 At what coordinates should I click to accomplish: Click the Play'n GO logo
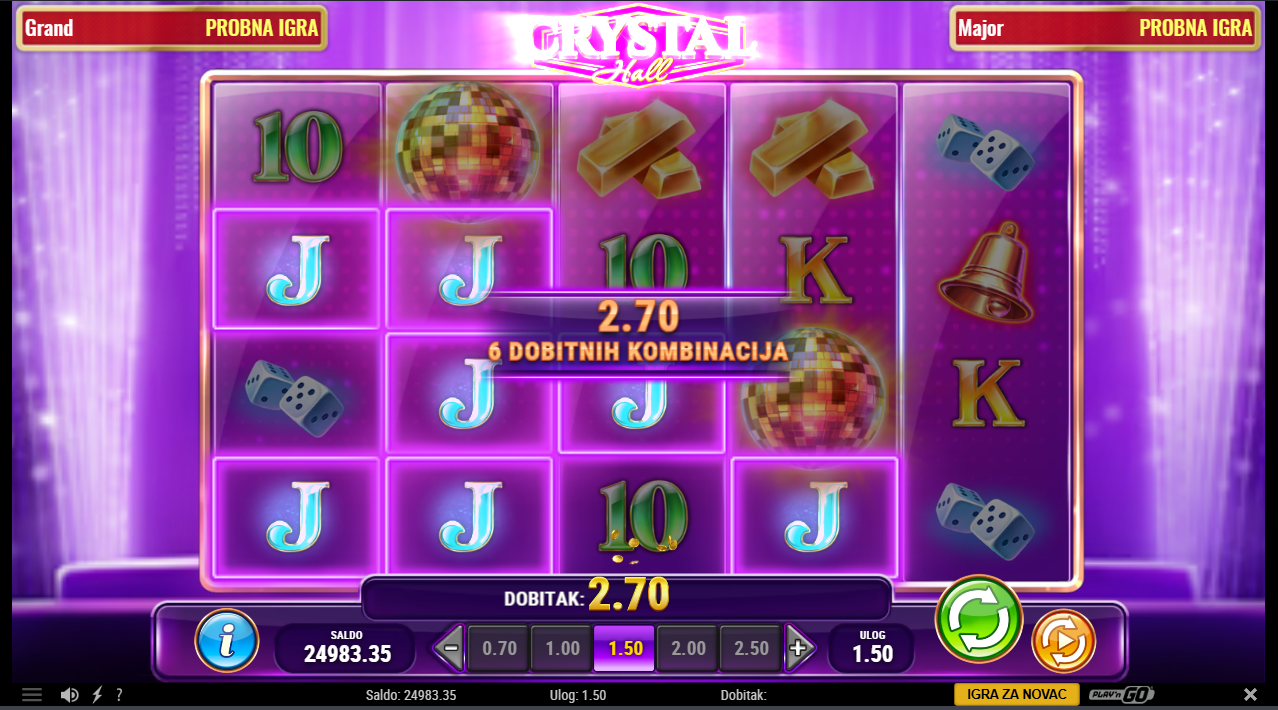tap(1121, 694)
